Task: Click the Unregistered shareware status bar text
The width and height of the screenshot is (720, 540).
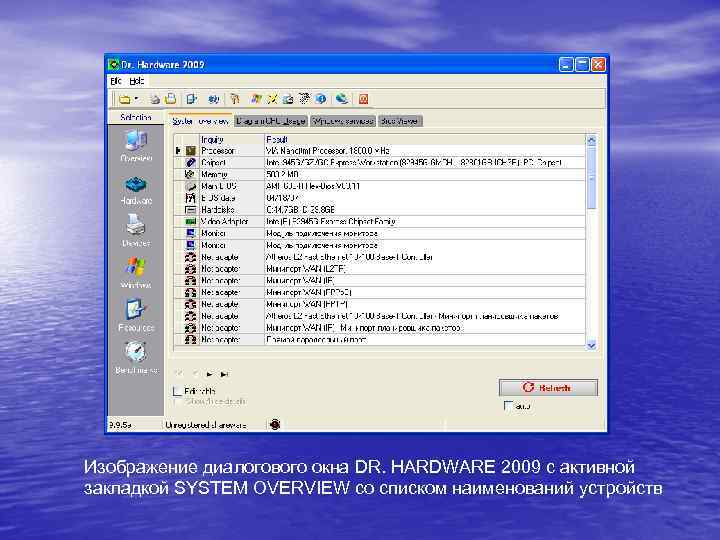Action: click(x=205, y=425)
